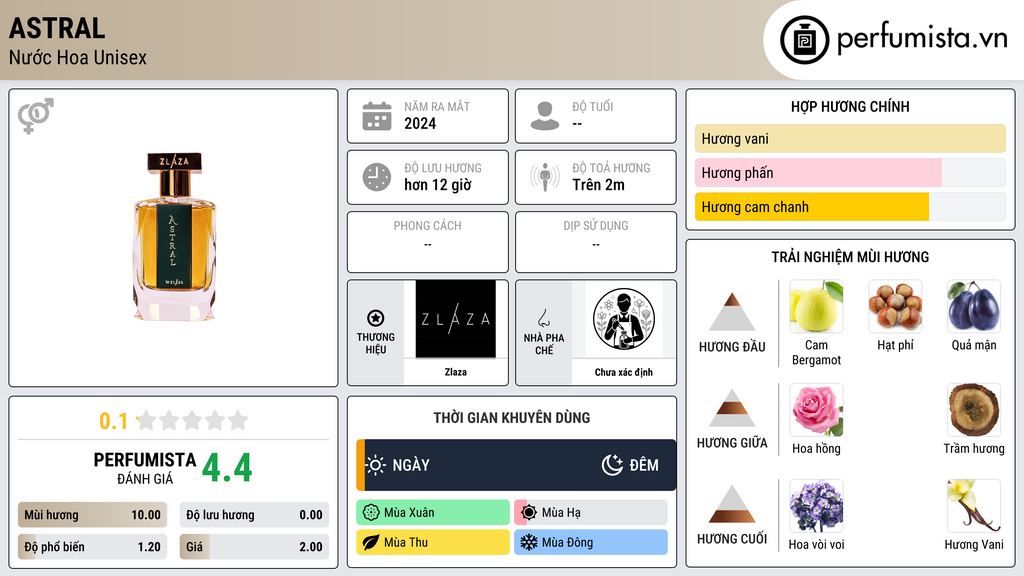Screen dimensions: 1024x576
Task: Select the Mùa Đông season tag
Action: [x=591, y=542]
